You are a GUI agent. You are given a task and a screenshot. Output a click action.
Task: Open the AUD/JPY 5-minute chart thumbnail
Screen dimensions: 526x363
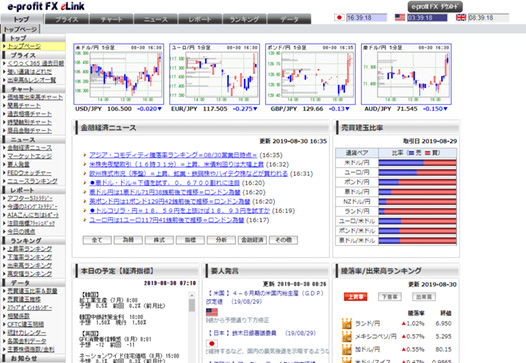pos(406,74)
